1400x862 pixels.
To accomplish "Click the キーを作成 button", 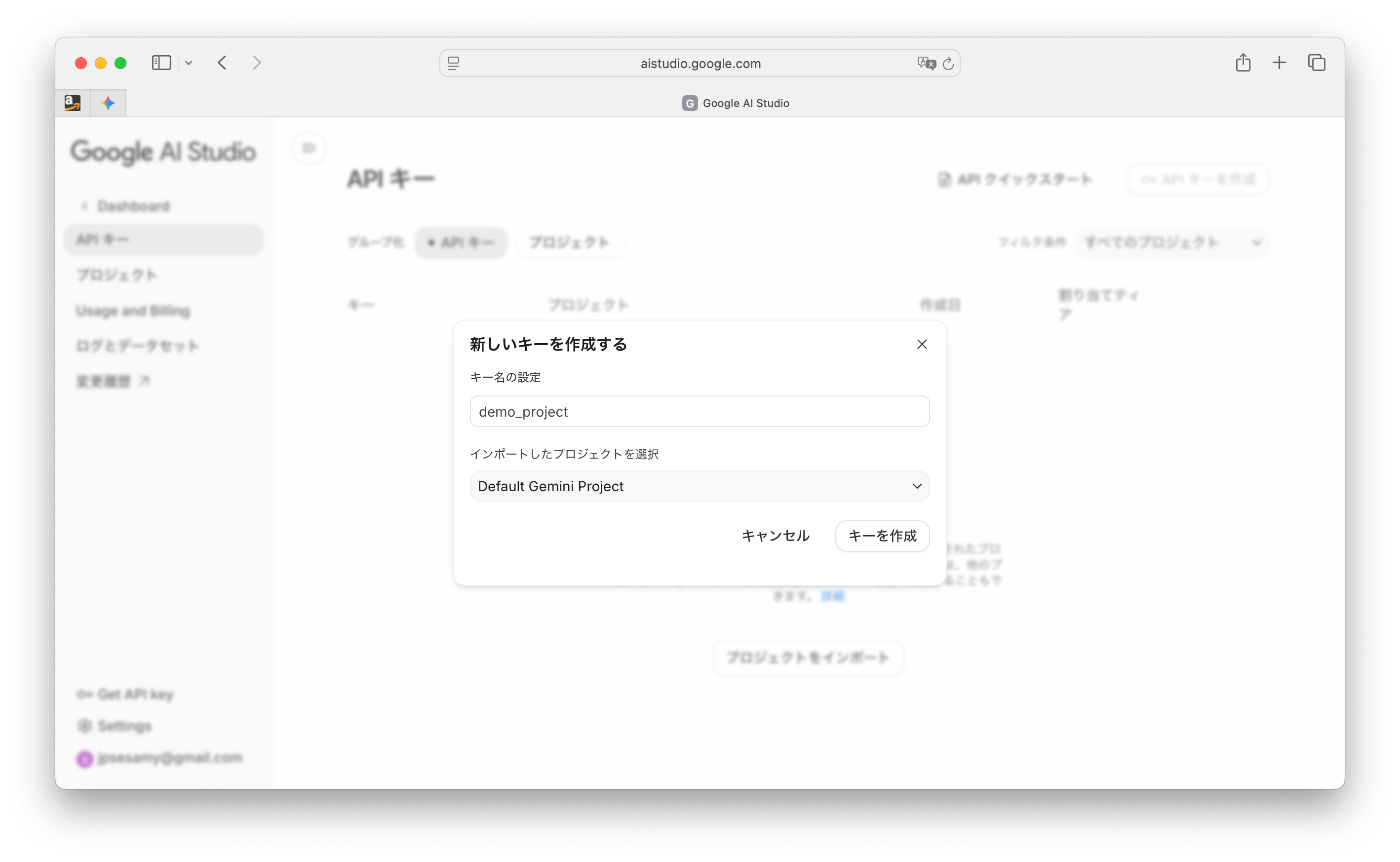I will click(x=882, y=536).
